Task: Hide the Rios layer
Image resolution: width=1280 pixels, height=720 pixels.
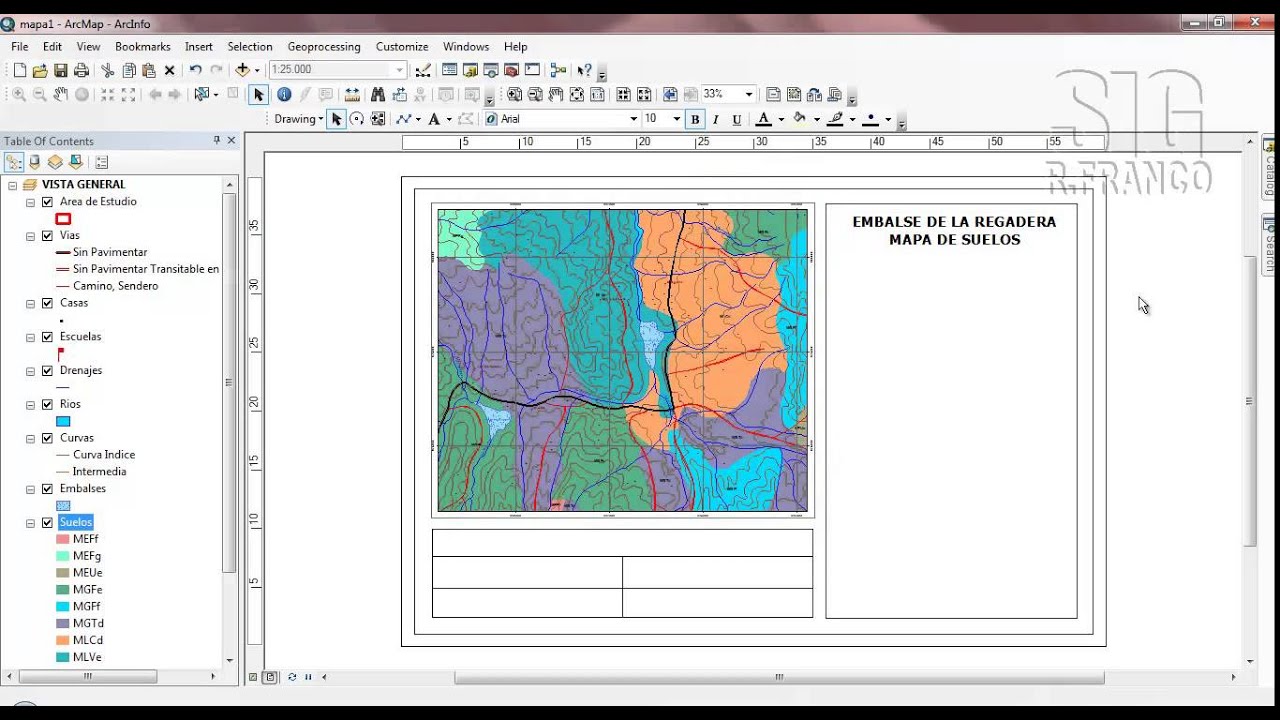Action: click(47, 404)
